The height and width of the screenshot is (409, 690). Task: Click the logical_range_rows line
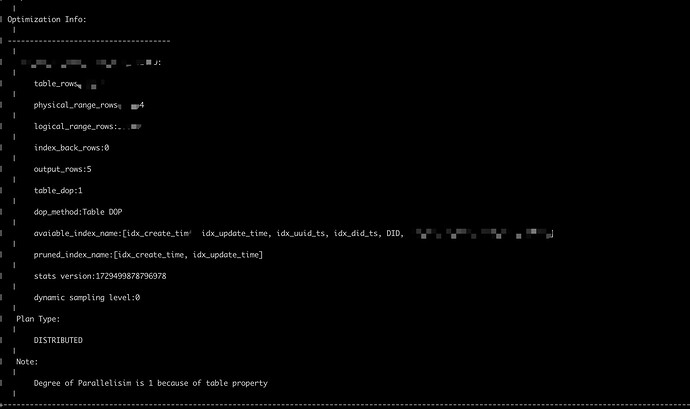pyautogui.click(x=88, y=127)
